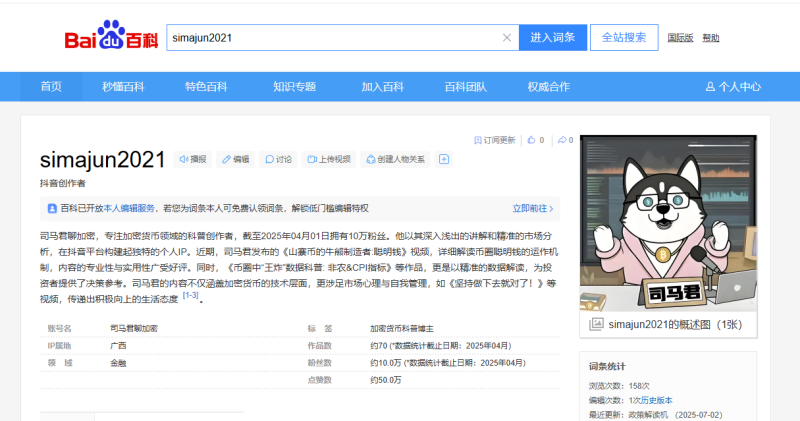Click the 抖音创作者 subtitle text

[x=63, y=183]
